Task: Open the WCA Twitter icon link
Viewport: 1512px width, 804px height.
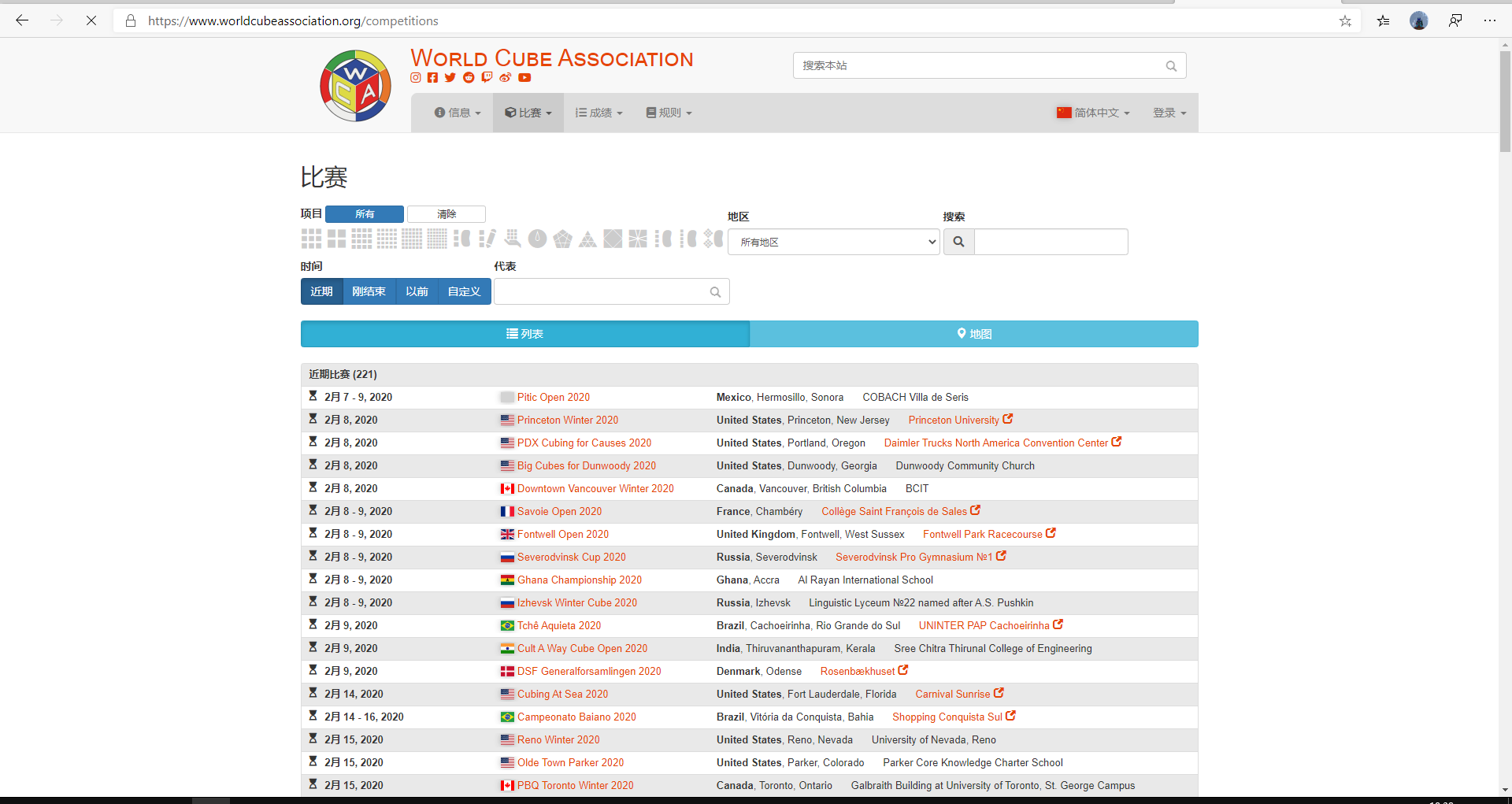Action: [450, 77]
